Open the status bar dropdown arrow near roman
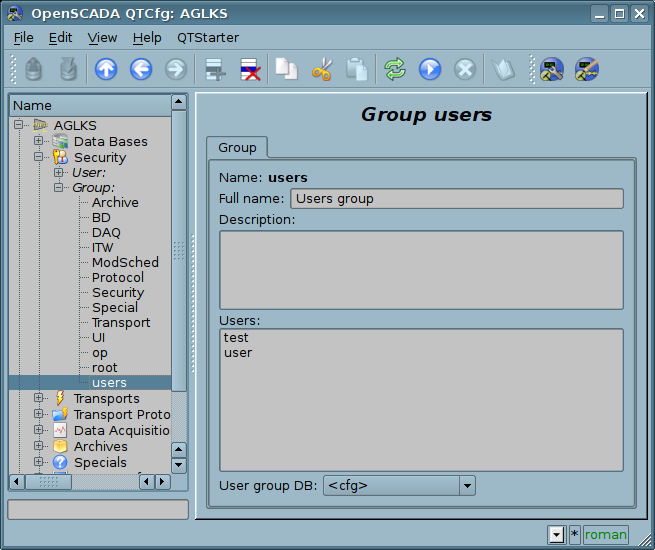655x550 pixels. [556, 535]
